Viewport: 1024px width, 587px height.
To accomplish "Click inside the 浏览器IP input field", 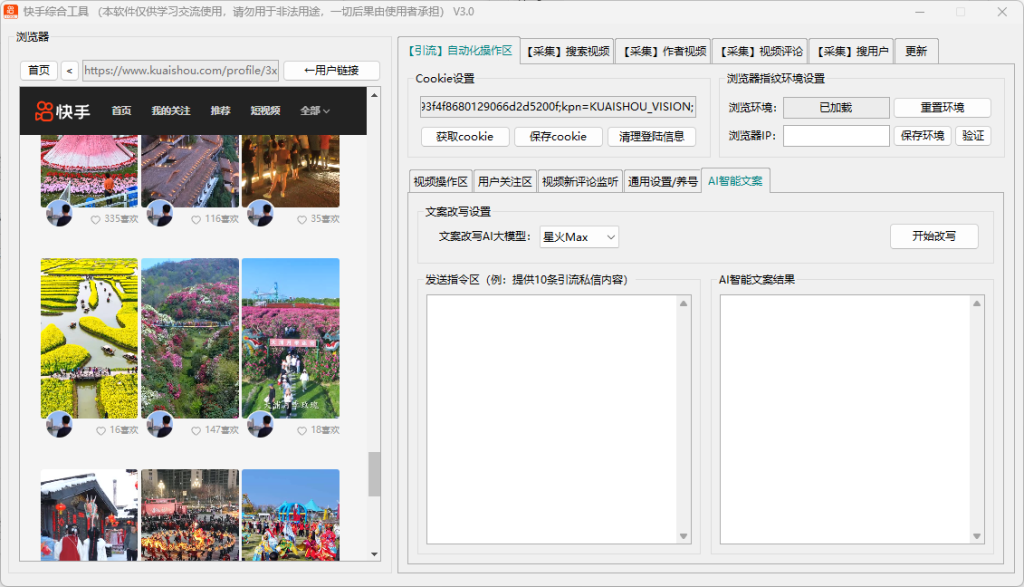I will (836, 135).
